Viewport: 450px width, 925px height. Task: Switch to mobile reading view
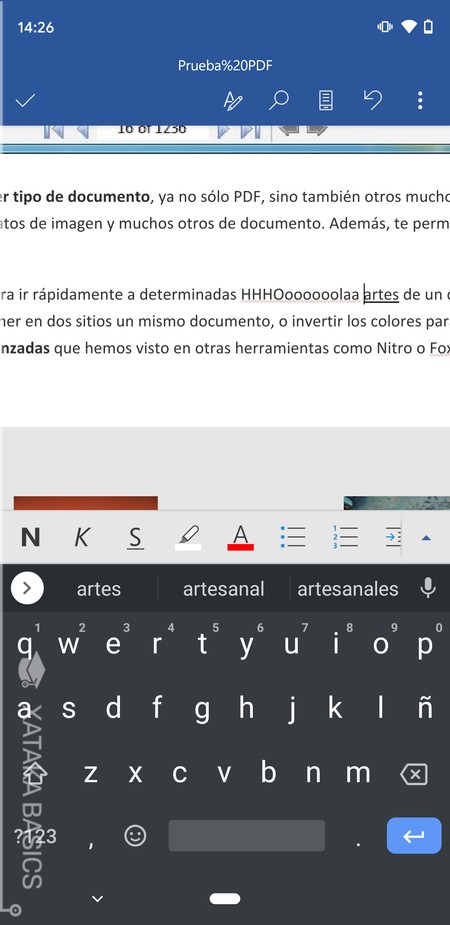point(325,101)
